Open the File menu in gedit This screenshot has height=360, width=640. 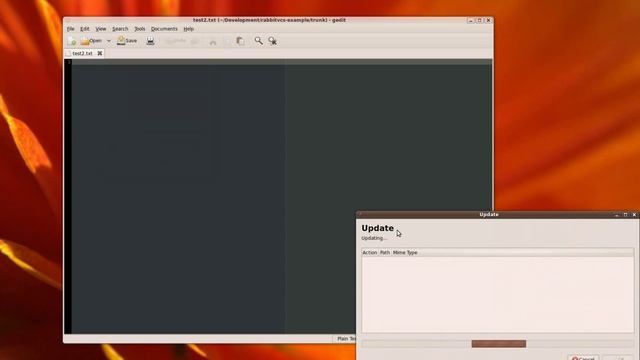pyautogui.click(x=71, y=29)
